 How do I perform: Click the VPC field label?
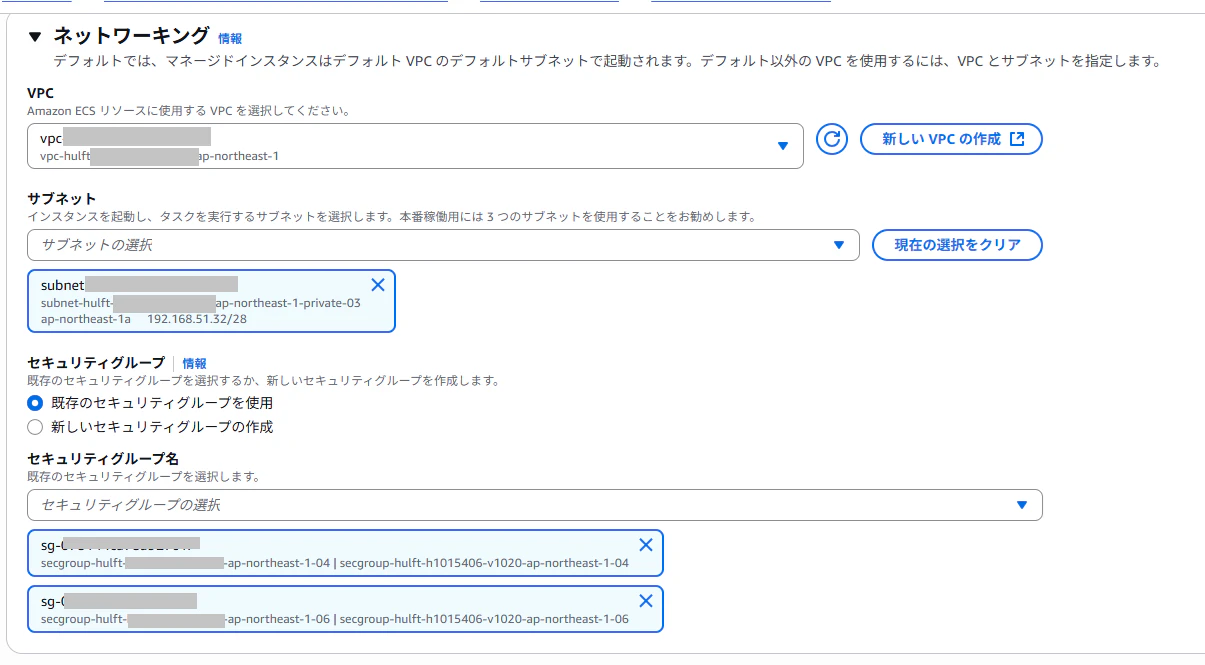click(x=41, y=93)
